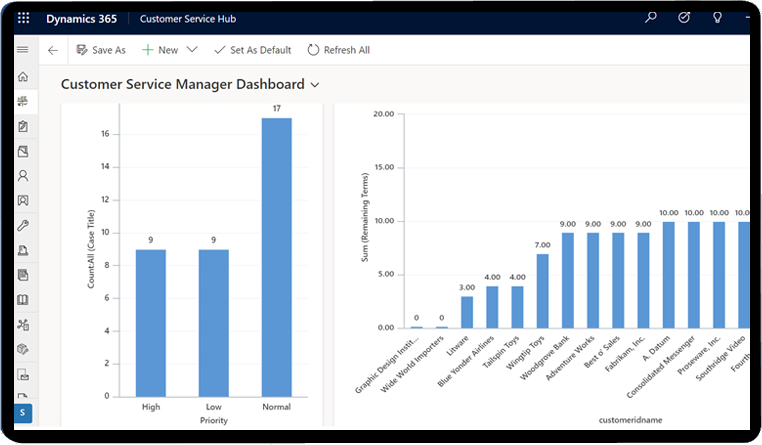
Task: Click the Refresh All label
Action: pyautogui.click(x=347, y=50)
